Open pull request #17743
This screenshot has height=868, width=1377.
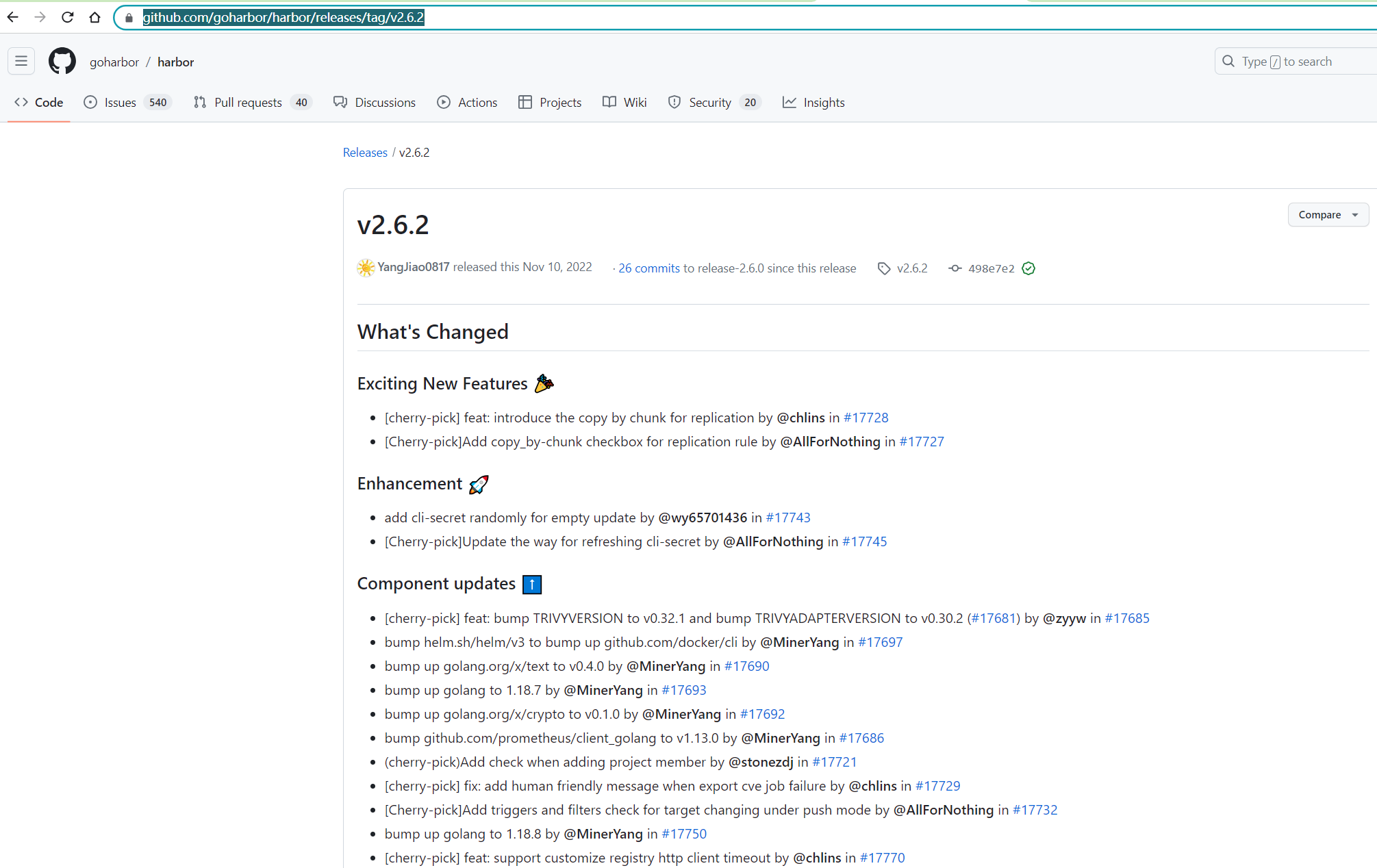[788, 518]
